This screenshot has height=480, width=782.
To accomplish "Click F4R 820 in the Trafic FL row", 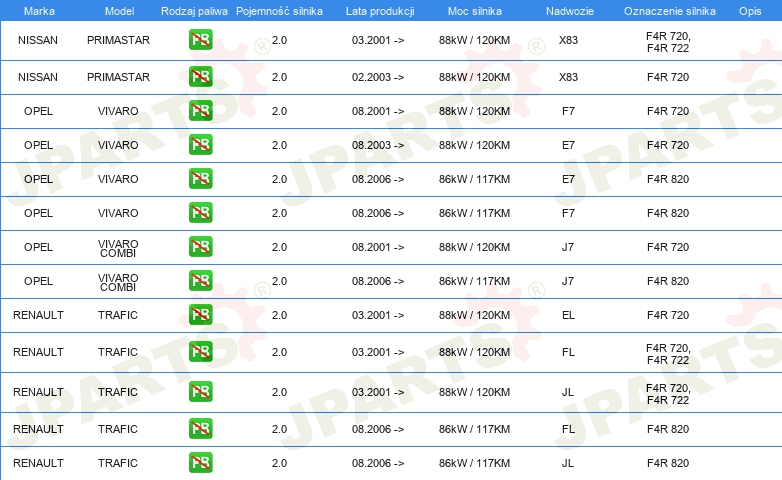I will [x=668, y=429].
